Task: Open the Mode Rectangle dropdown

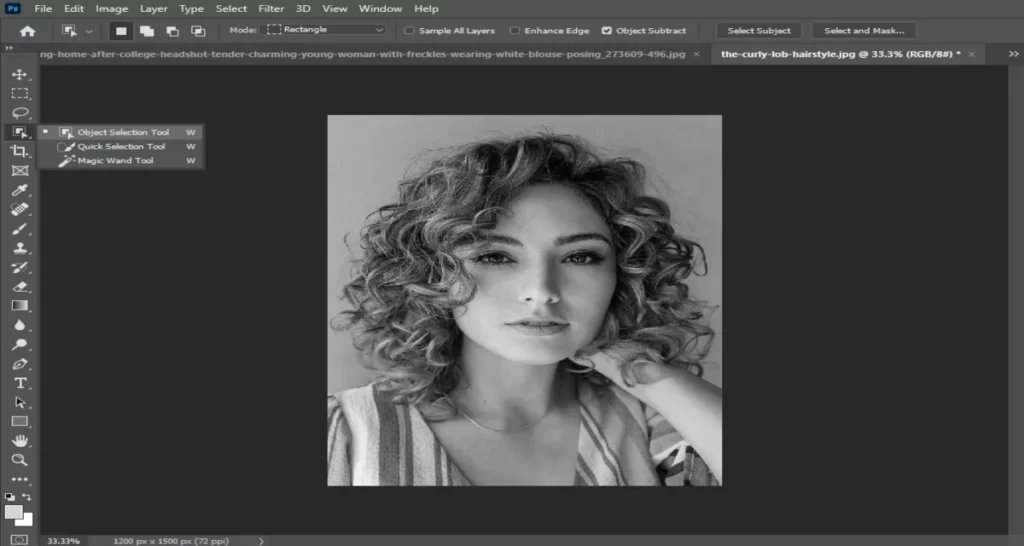Action: (x=324, y=30)
